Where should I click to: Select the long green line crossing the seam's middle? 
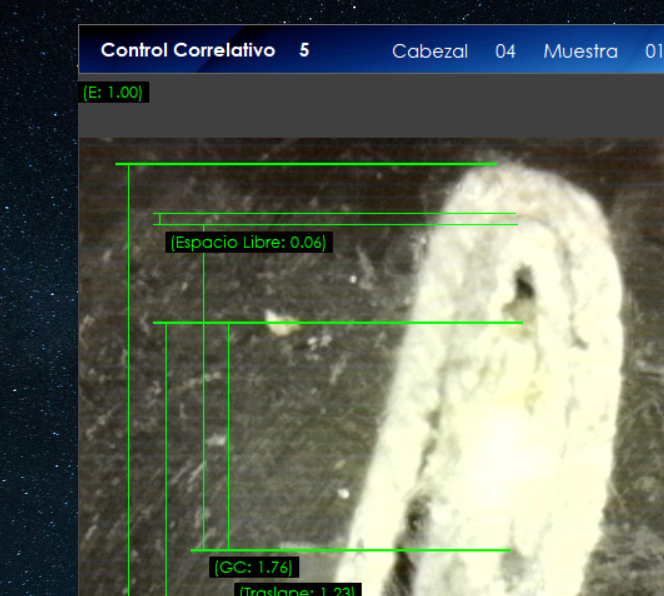[337, 323]
